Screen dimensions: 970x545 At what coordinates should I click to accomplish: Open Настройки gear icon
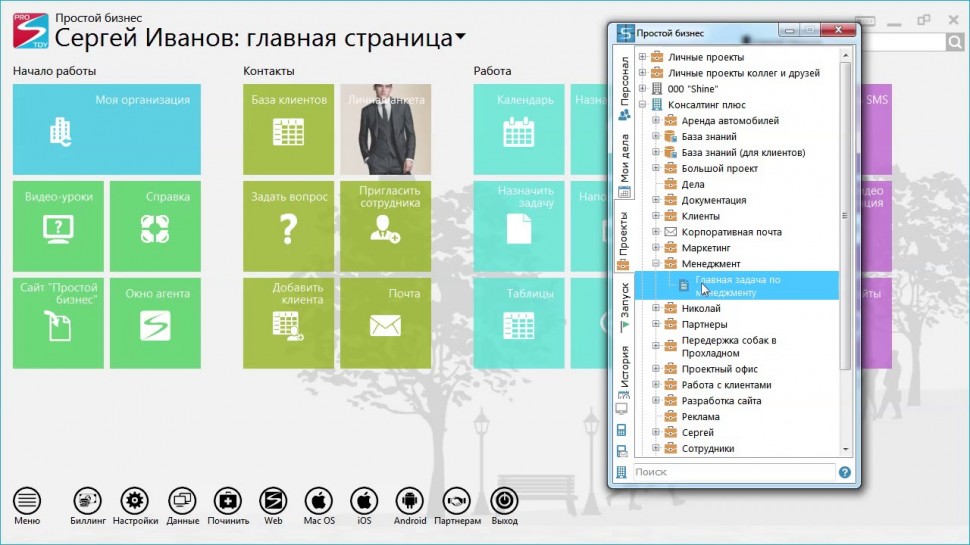135,501
